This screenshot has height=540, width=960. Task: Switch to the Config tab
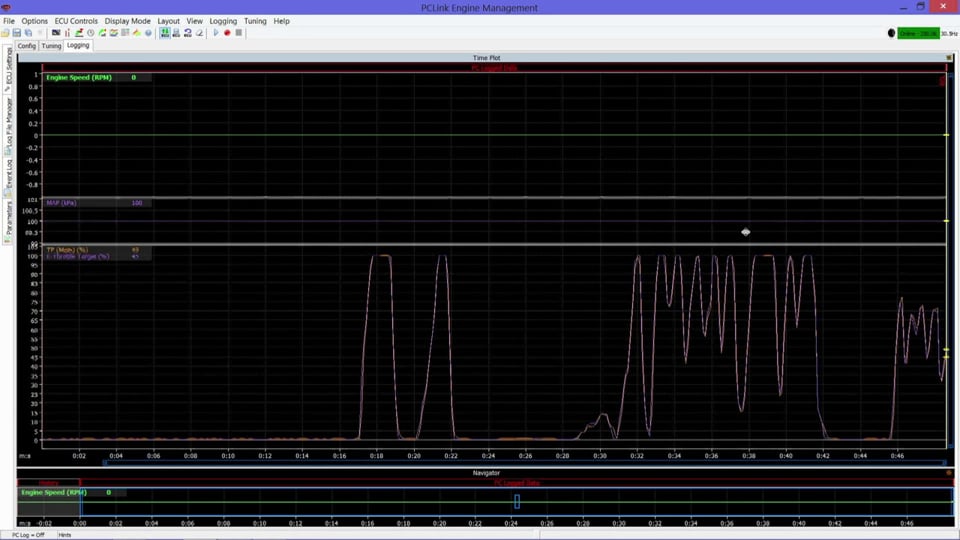coord(27,46)
